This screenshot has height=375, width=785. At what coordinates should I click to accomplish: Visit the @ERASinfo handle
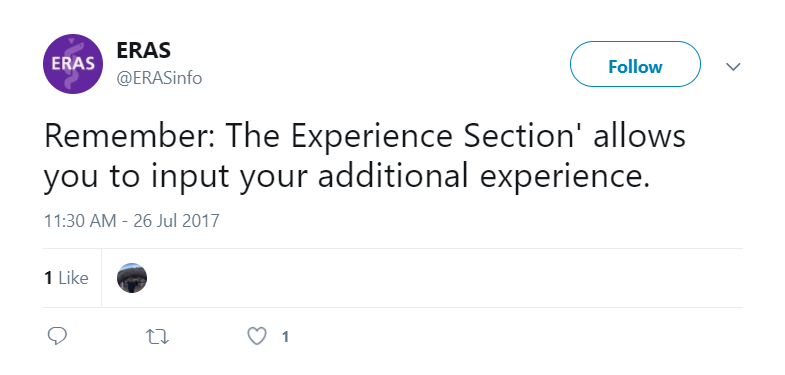click(x=159, y=78)
